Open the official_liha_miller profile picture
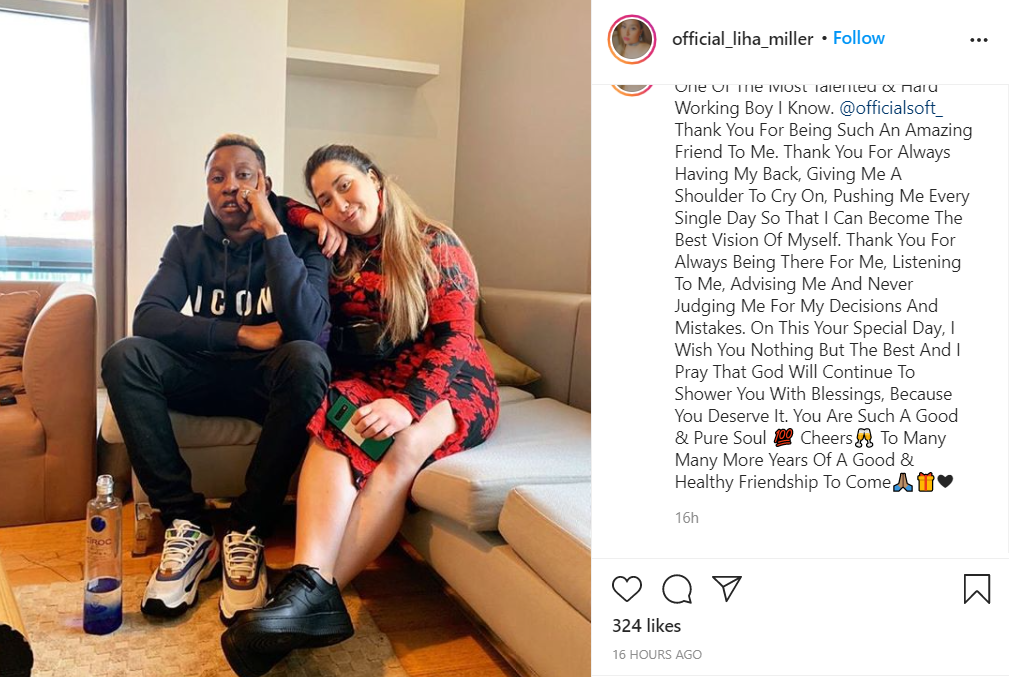 (x=631, y=39)
